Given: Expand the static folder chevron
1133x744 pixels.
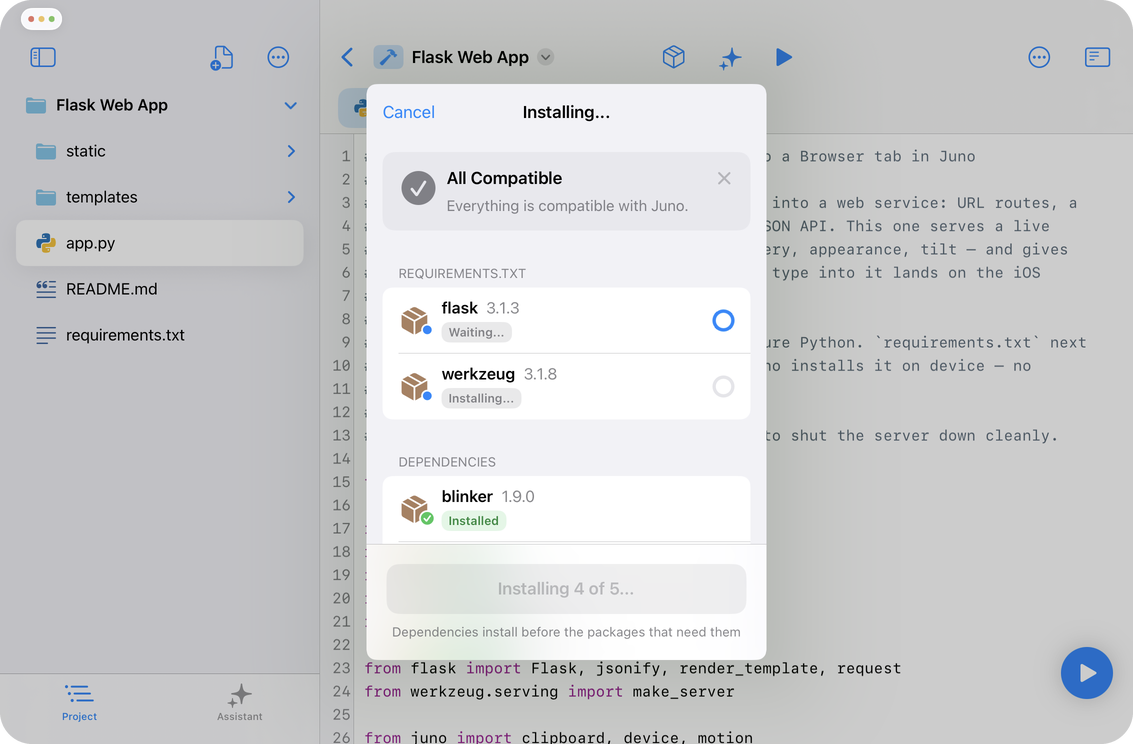Looking at the screenshot, I should point(291,151).
